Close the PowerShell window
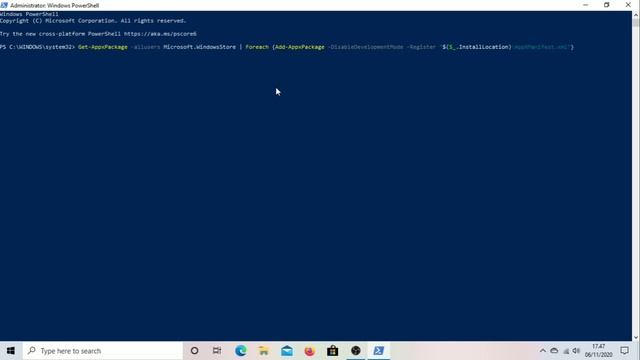Screen dimensions: 640x360 (x=628, y=5)
